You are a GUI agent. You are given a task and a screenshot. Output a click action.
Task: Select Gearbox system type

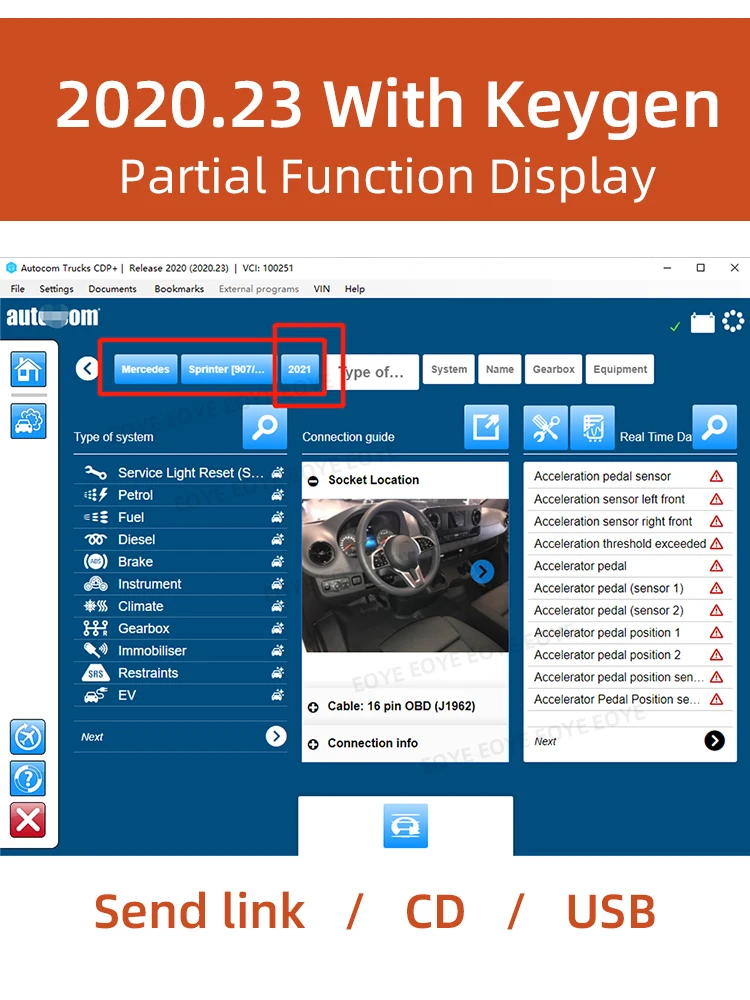(x=180, y=629)
